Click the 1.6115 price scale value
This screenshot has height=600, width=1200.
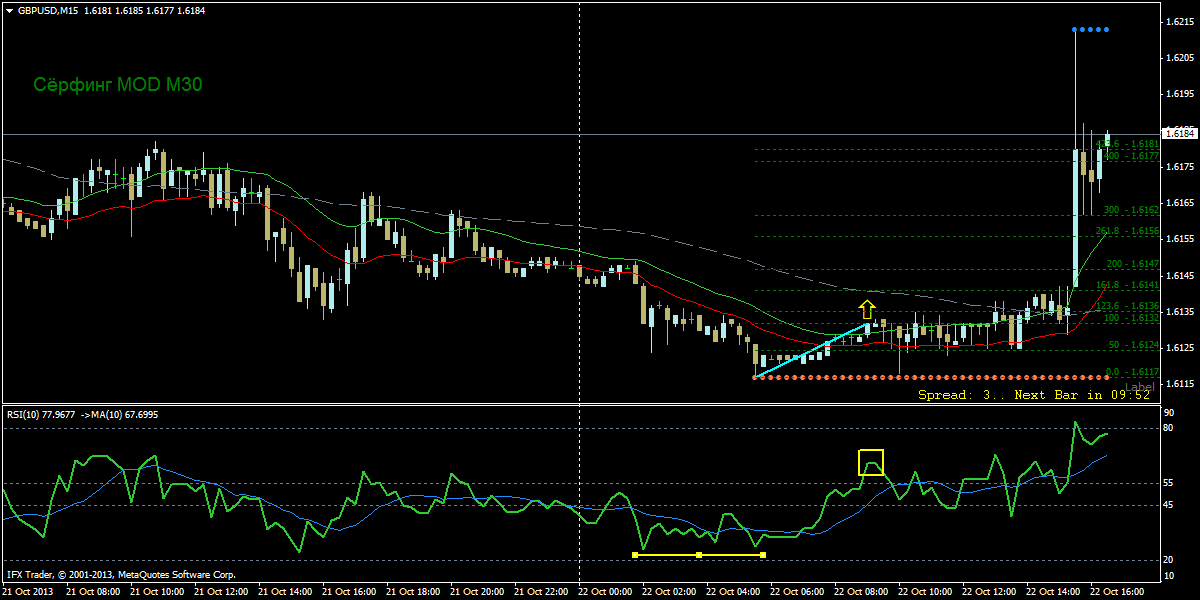(1178, 384)
